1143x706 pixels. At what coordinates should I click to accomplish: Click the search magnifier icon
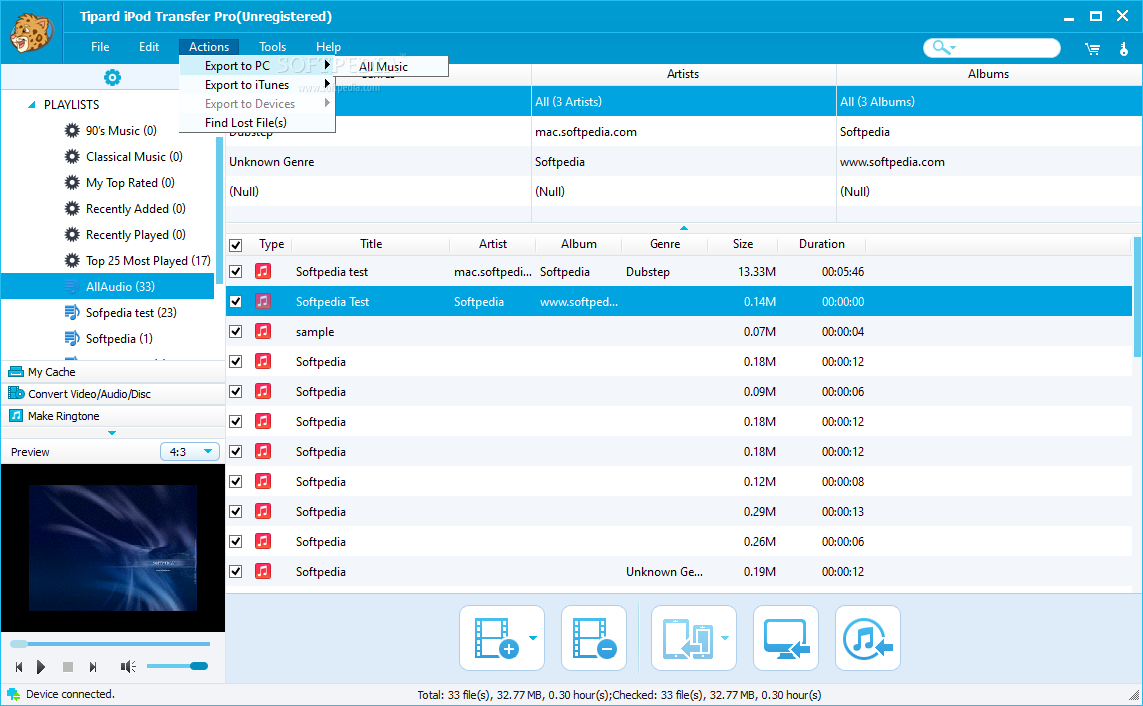[940, 47]
